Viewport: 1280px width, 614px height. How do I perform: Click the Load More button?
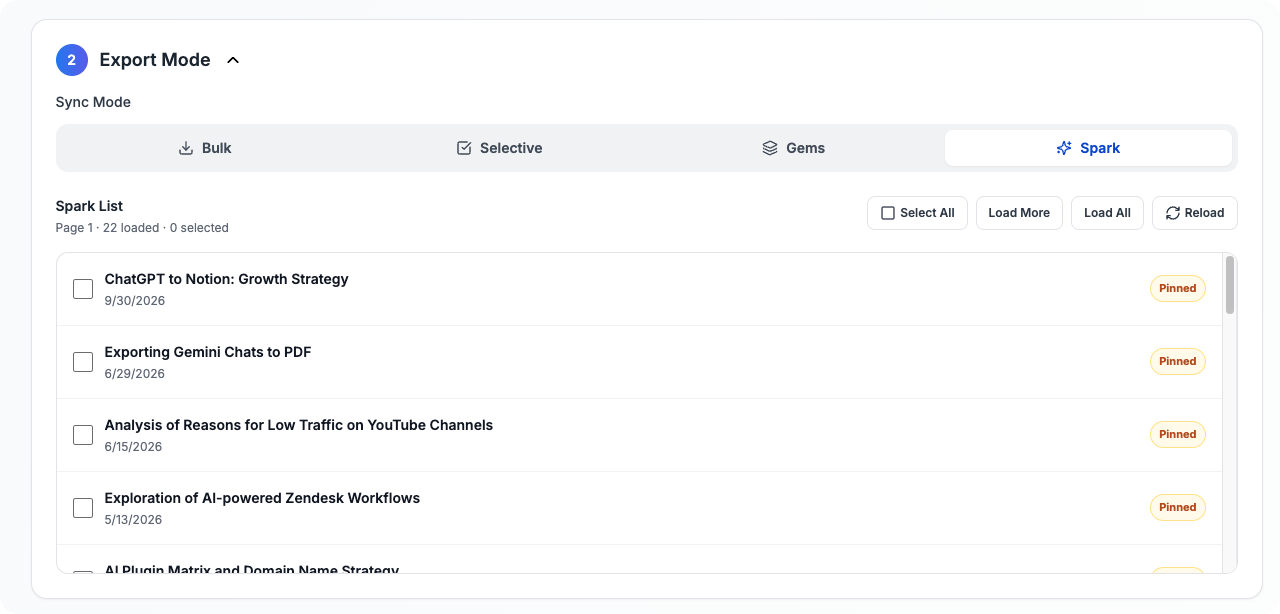[1019, 213]
